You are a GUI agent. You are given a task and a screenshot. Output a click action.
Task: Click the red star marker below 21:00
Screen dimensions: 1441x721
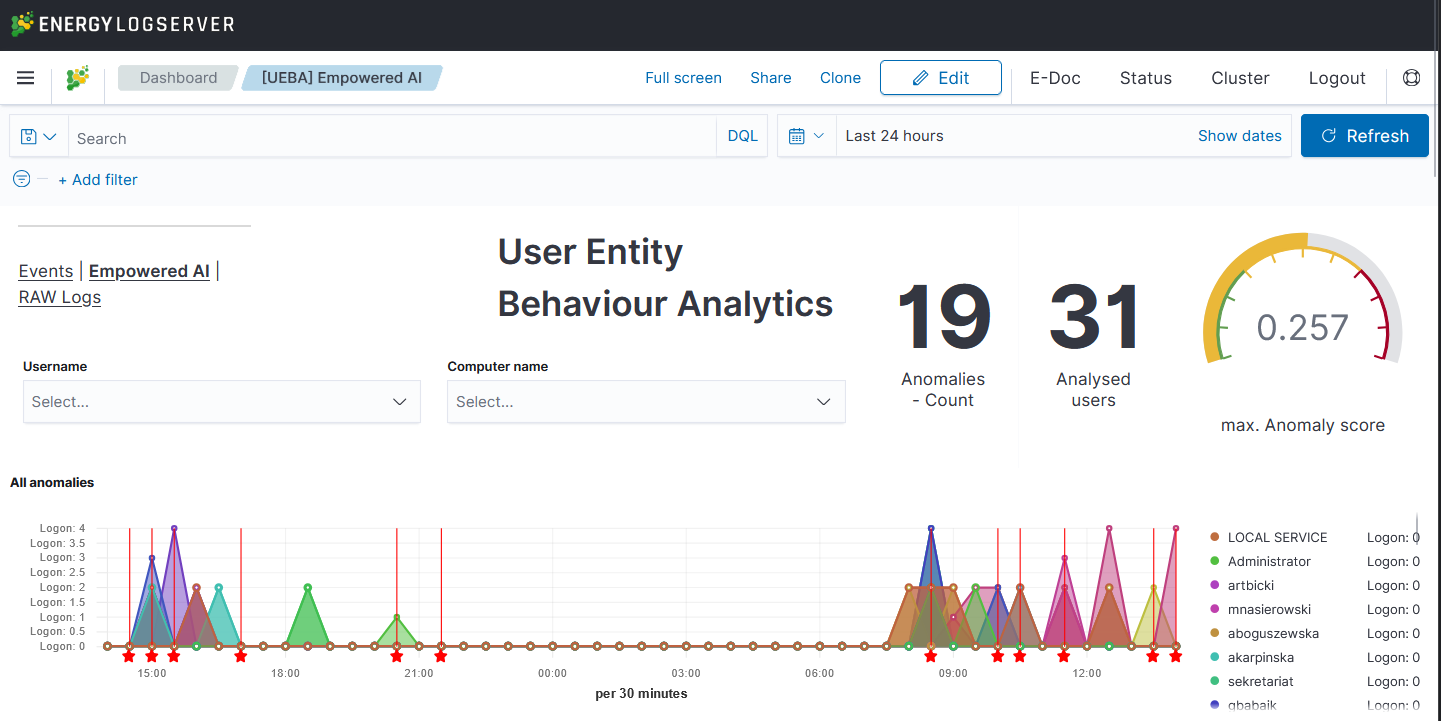441,656
